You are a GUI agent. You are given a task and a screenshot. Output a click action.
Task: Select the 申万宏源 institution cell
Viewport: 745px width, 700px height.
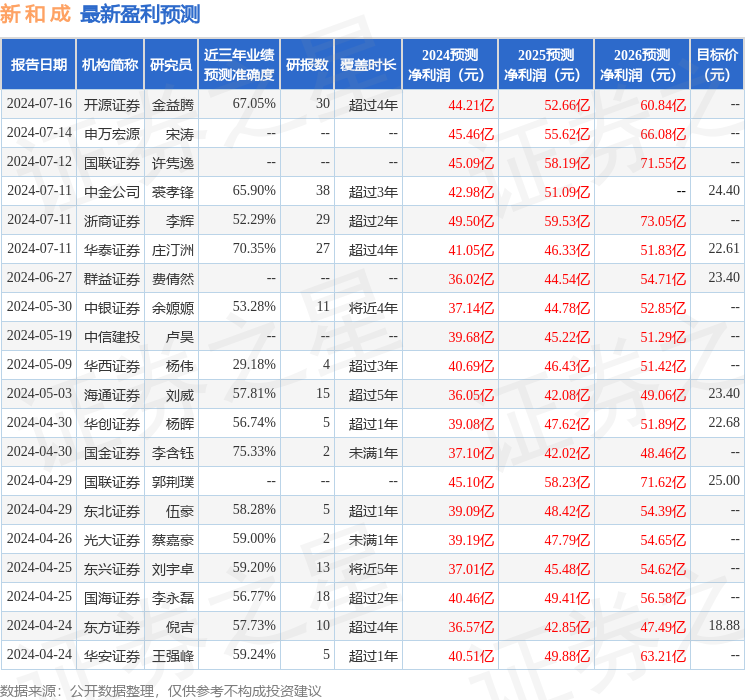pos(112,134)
